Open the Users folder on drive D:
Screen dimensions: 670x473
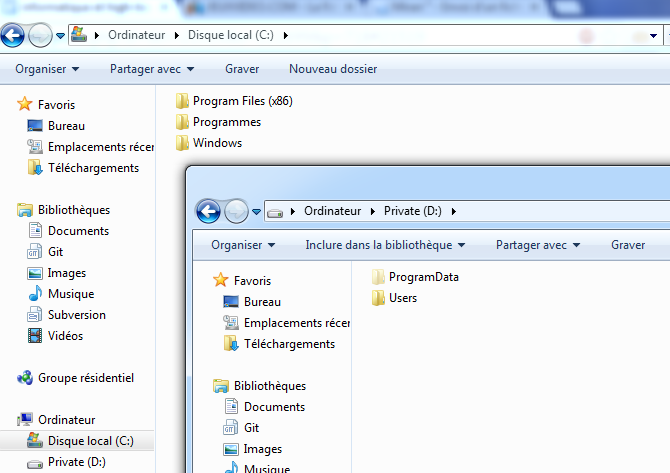402,298
